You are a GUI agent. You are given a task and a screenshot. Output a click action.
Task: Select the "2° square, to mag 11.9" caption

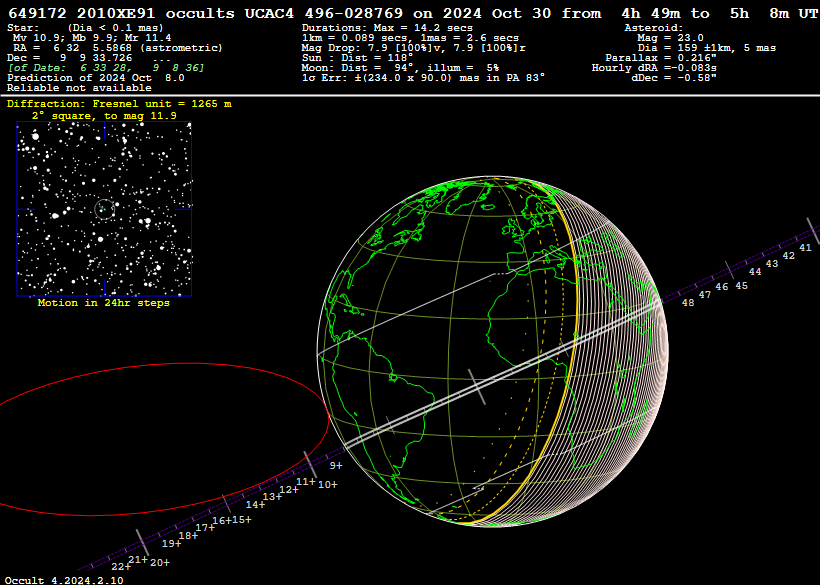click(104, 116)
